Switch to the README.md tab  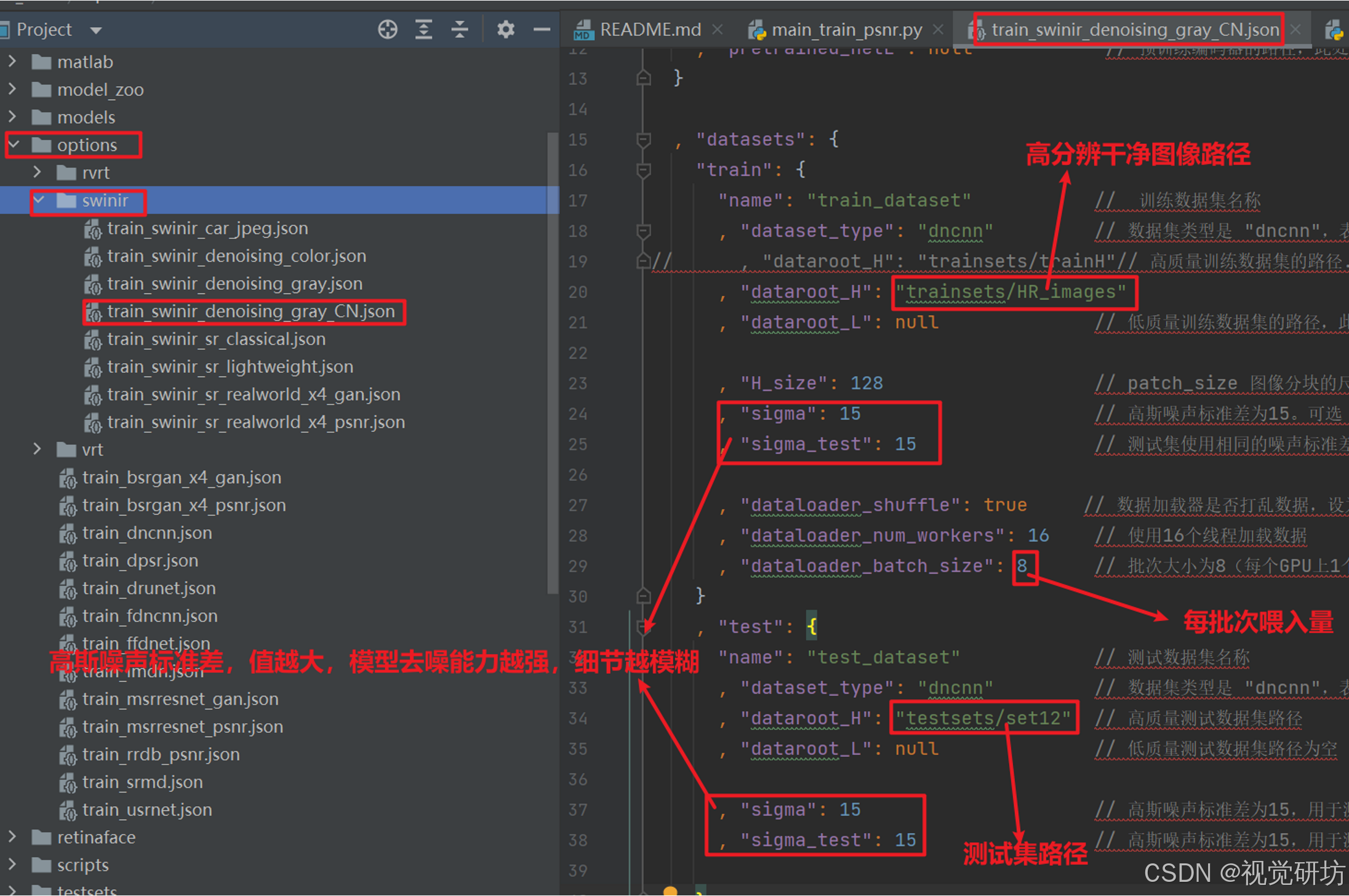click(649, 30)
